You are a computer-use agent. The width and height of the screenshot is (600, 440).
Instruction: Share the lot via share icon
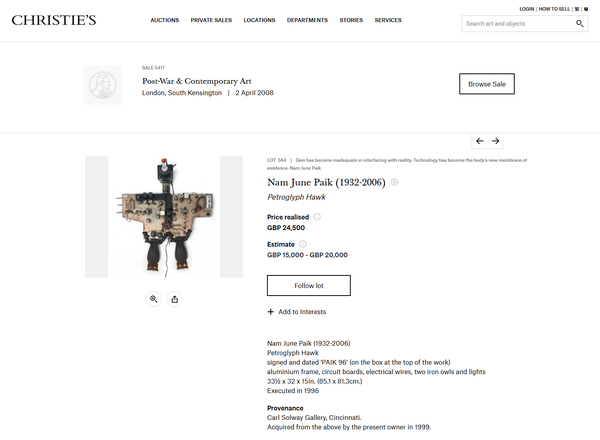coord(174,299)
